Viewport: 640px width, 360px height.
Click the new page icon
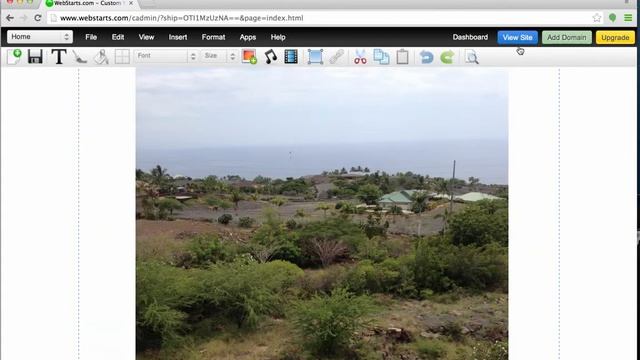click(x=14, y=56)
